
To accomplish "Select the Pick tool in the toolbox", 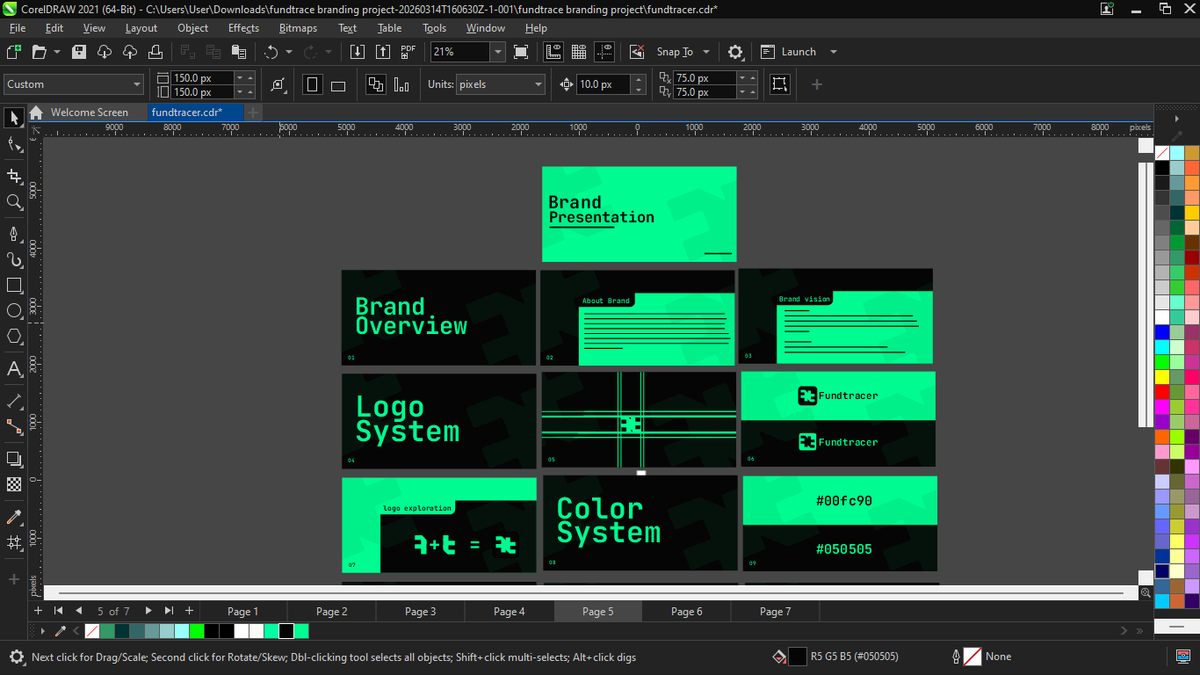I will coord(14,118).
